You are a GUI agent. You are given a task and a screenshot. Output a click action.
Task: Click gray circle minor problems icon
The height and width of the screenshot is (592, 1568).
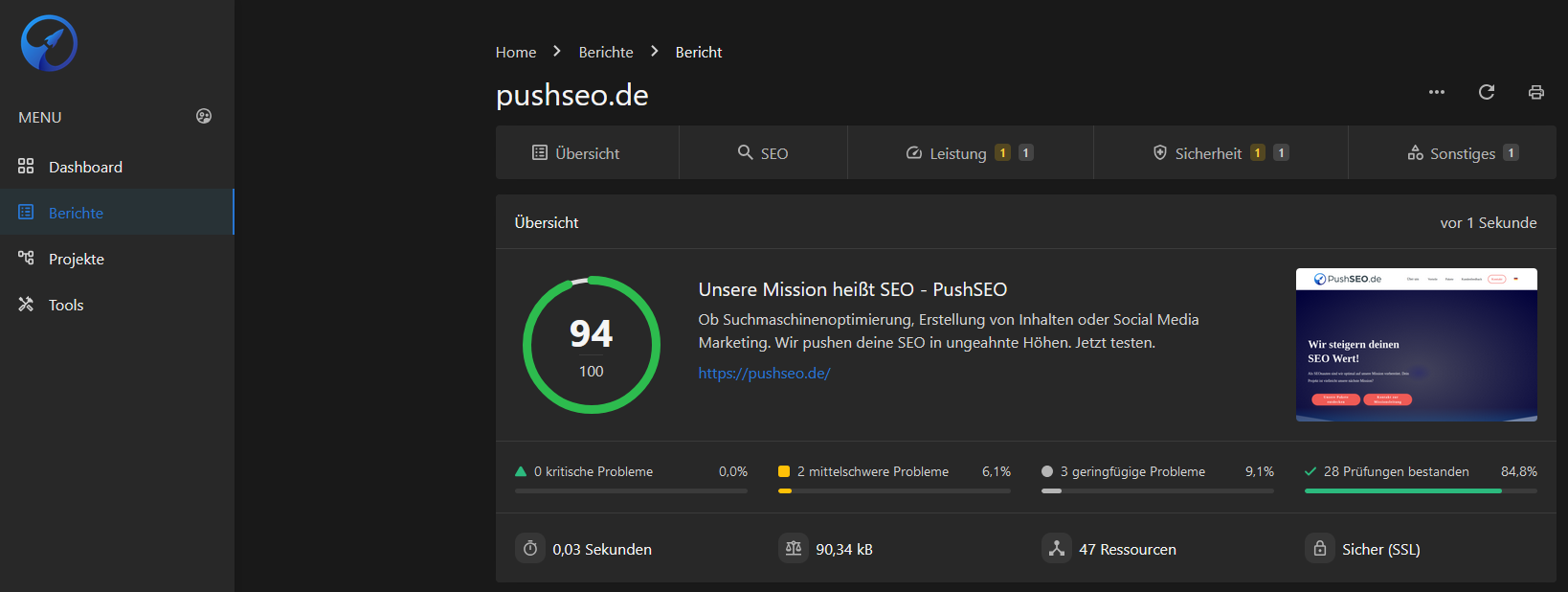pyautogui.click(x=1047, y=471)
